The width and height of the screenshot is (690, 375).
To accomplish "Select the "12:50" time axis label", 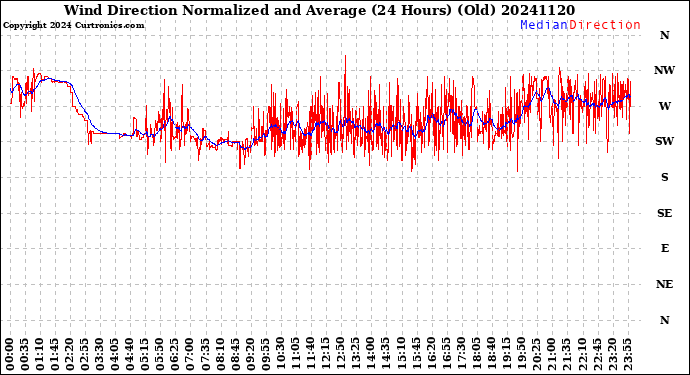I will tap(341, 354).
